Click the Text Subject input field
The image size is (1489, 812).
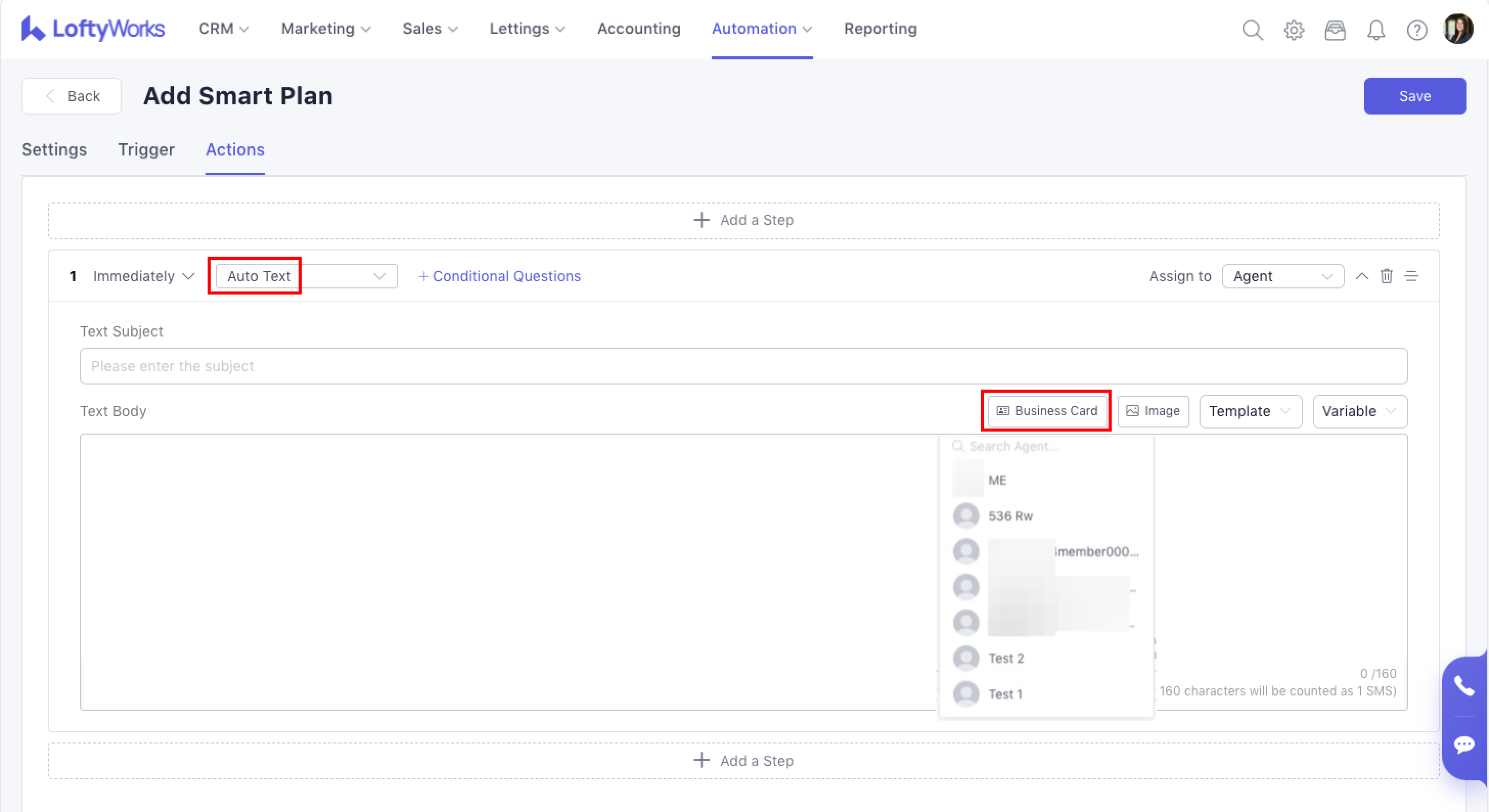pos(743,366)
